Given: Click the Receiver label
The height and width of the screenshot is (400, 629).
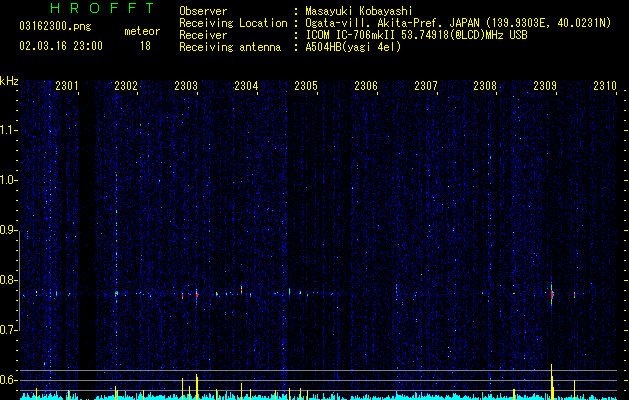Looking at the screenshot, I should click(x=203, y=35).
